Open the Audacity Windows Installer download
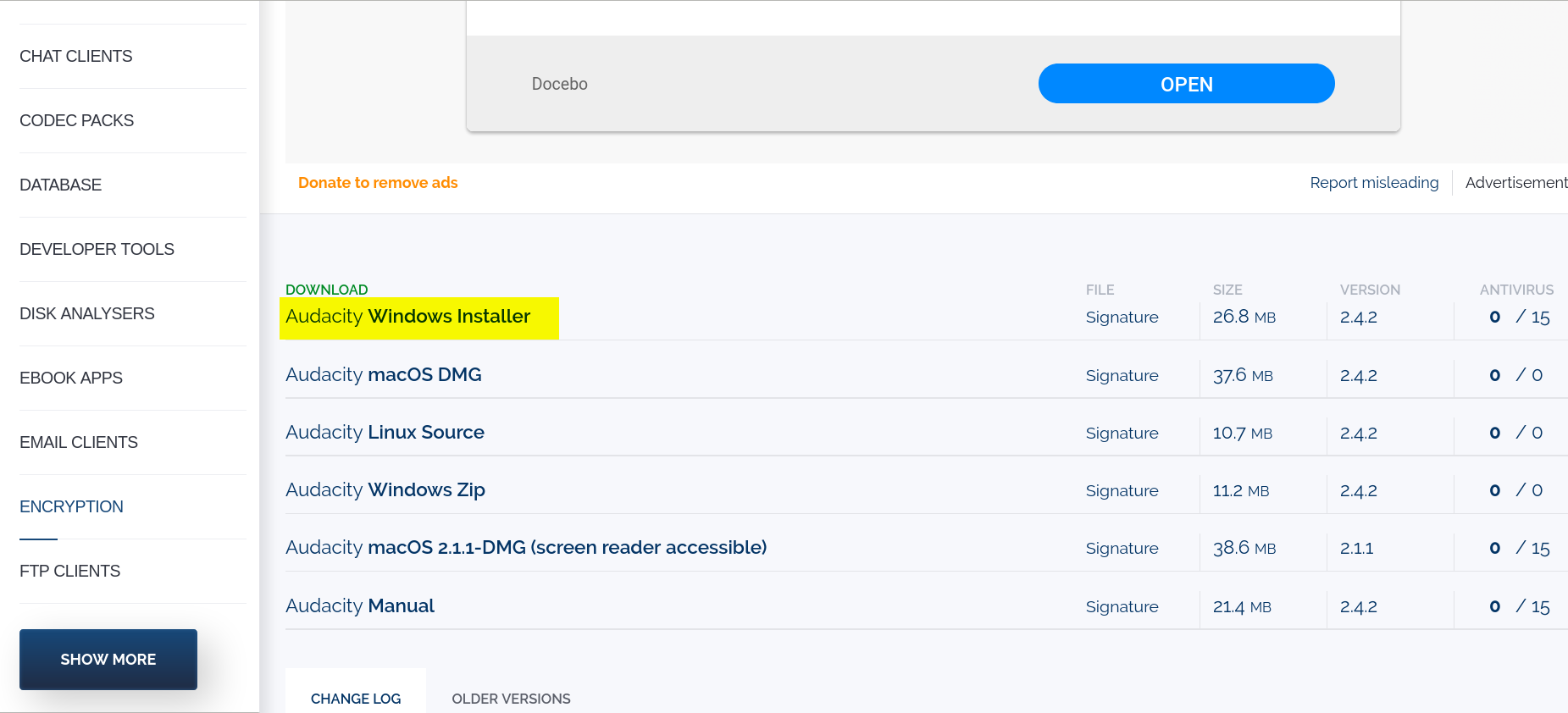1568x713 pixels. point(407,317)
